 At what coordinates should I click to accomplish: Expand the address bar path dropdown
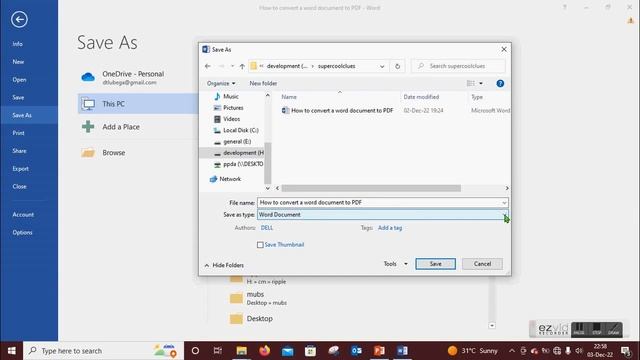point(382,66)
